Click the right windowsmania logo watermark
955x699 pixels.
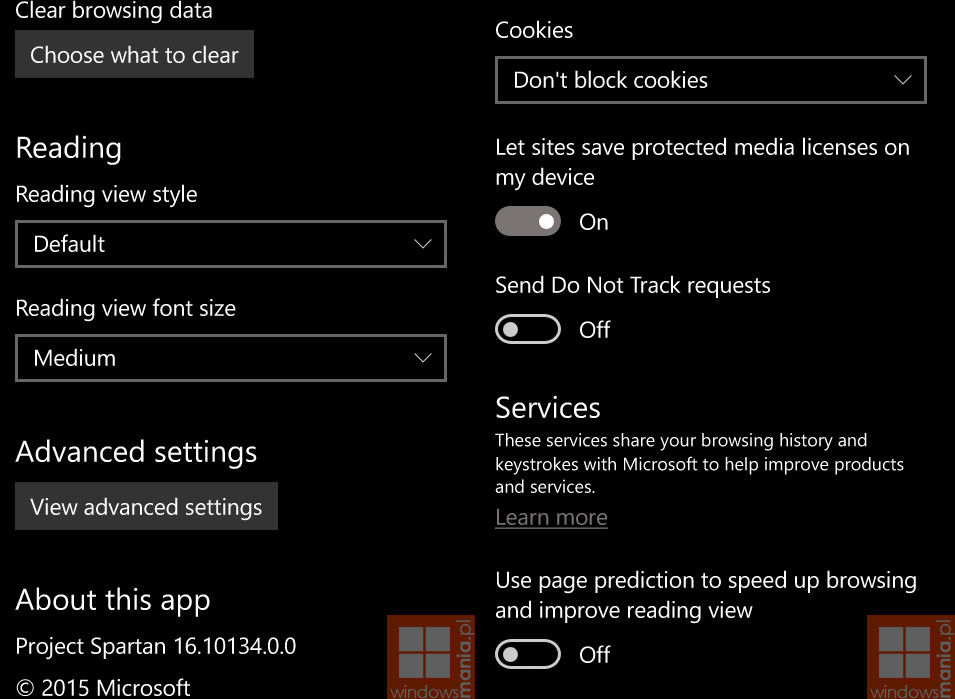[x=911, y=658]
